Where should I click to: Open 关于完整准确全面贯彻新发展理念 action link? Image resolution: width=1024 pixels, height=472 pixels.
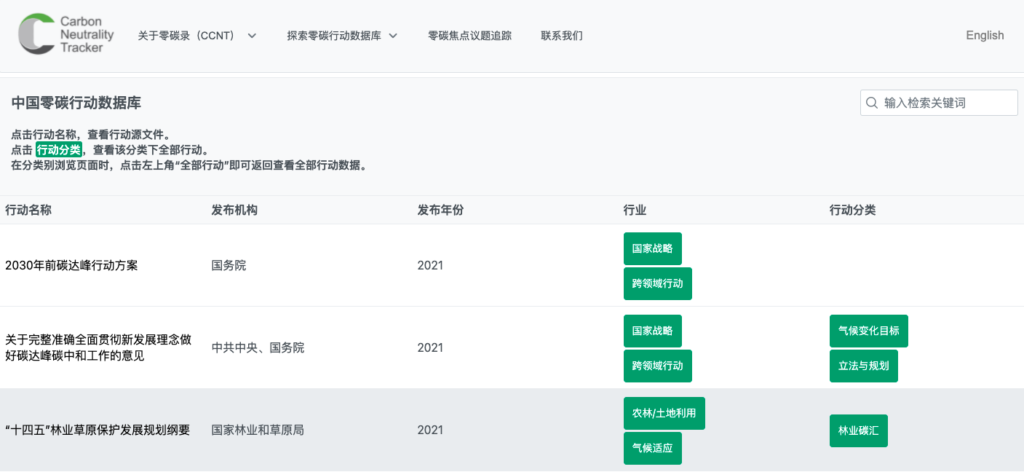click(x=98, y=348)
